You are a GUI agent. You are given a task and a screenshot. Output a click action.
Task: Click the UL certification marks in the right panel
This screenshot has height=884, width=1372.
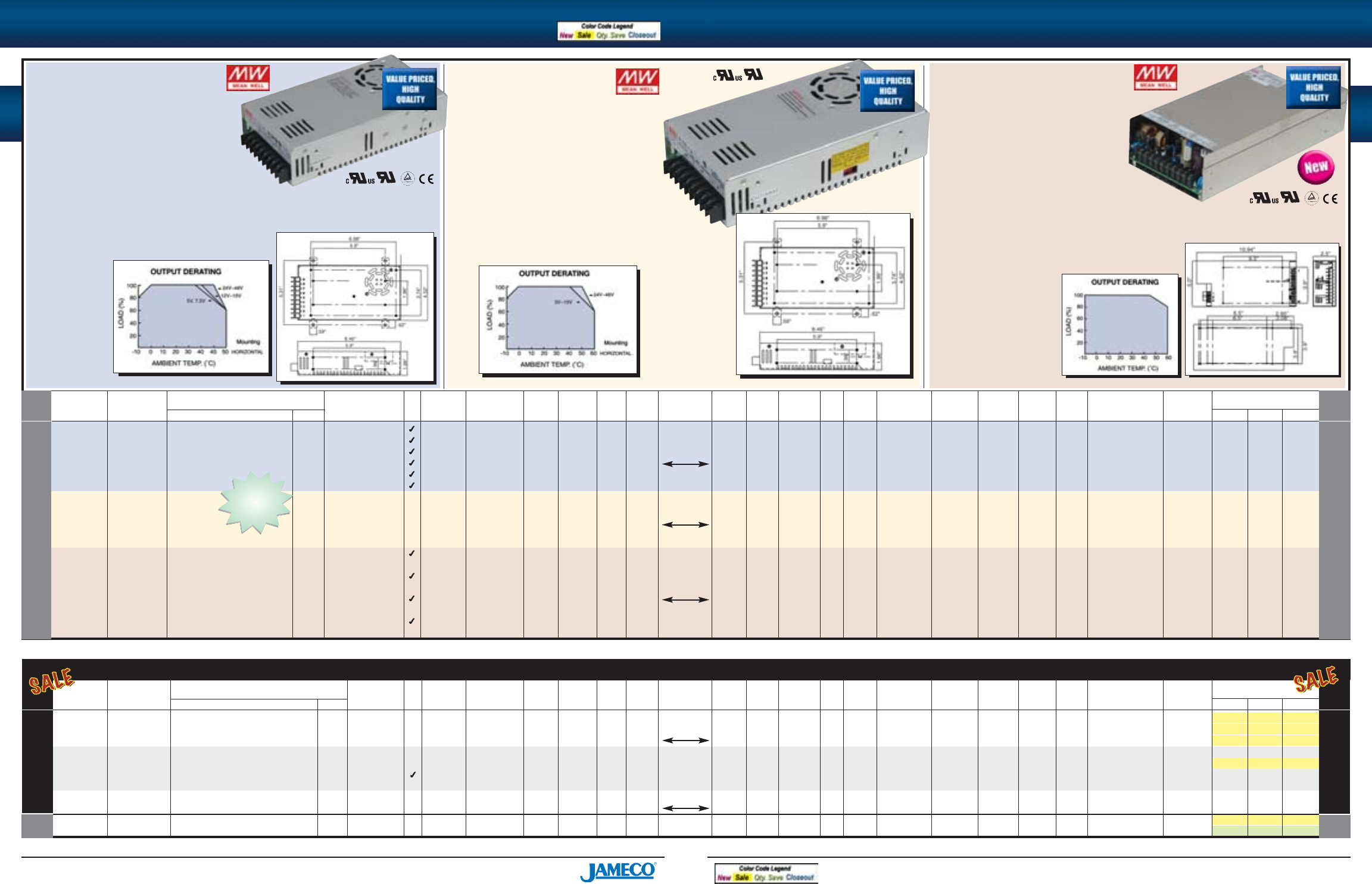[1274, 198]
